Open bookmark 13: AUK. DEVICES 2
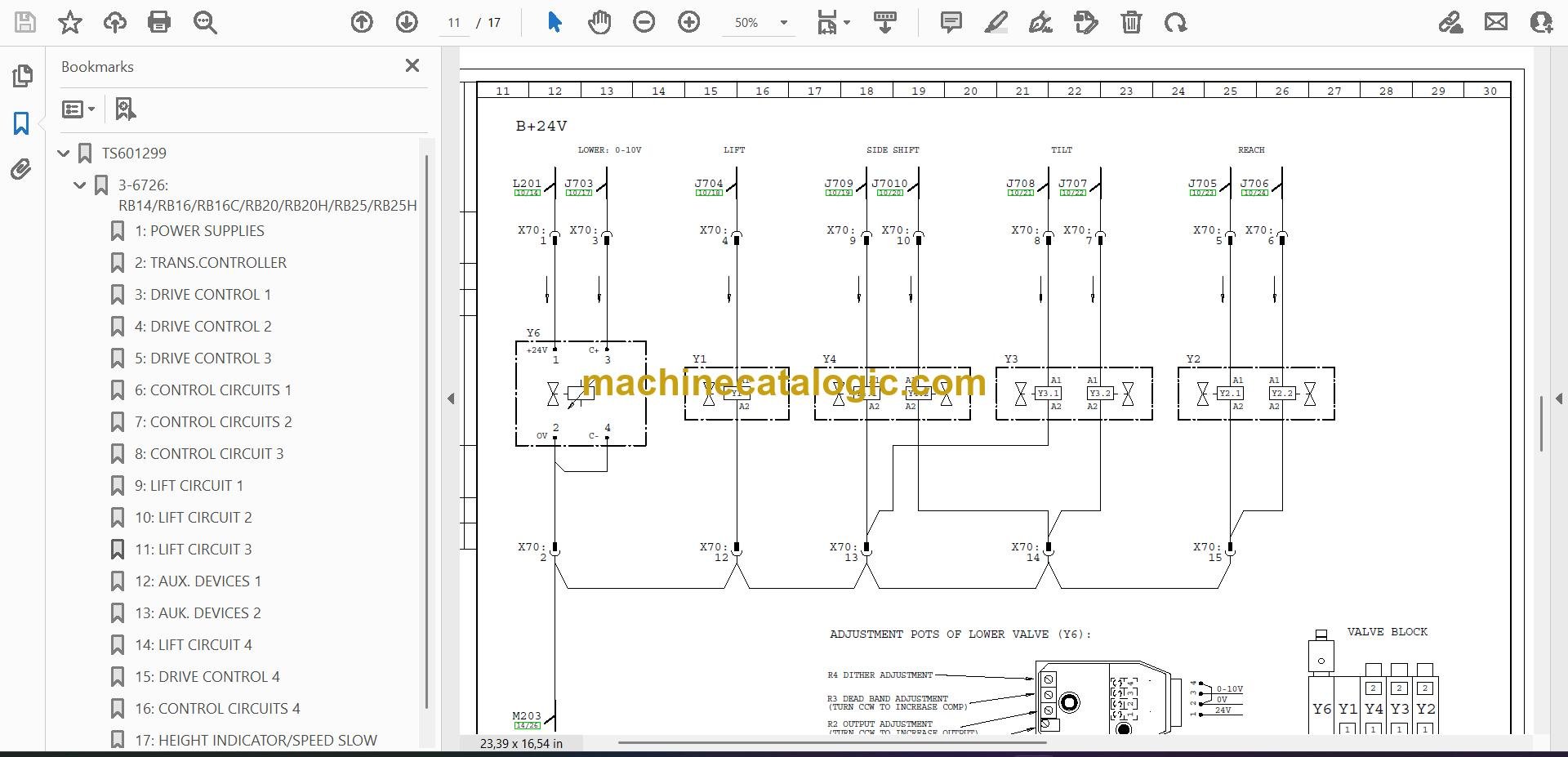1568x757 pixels. pos(198,613)
